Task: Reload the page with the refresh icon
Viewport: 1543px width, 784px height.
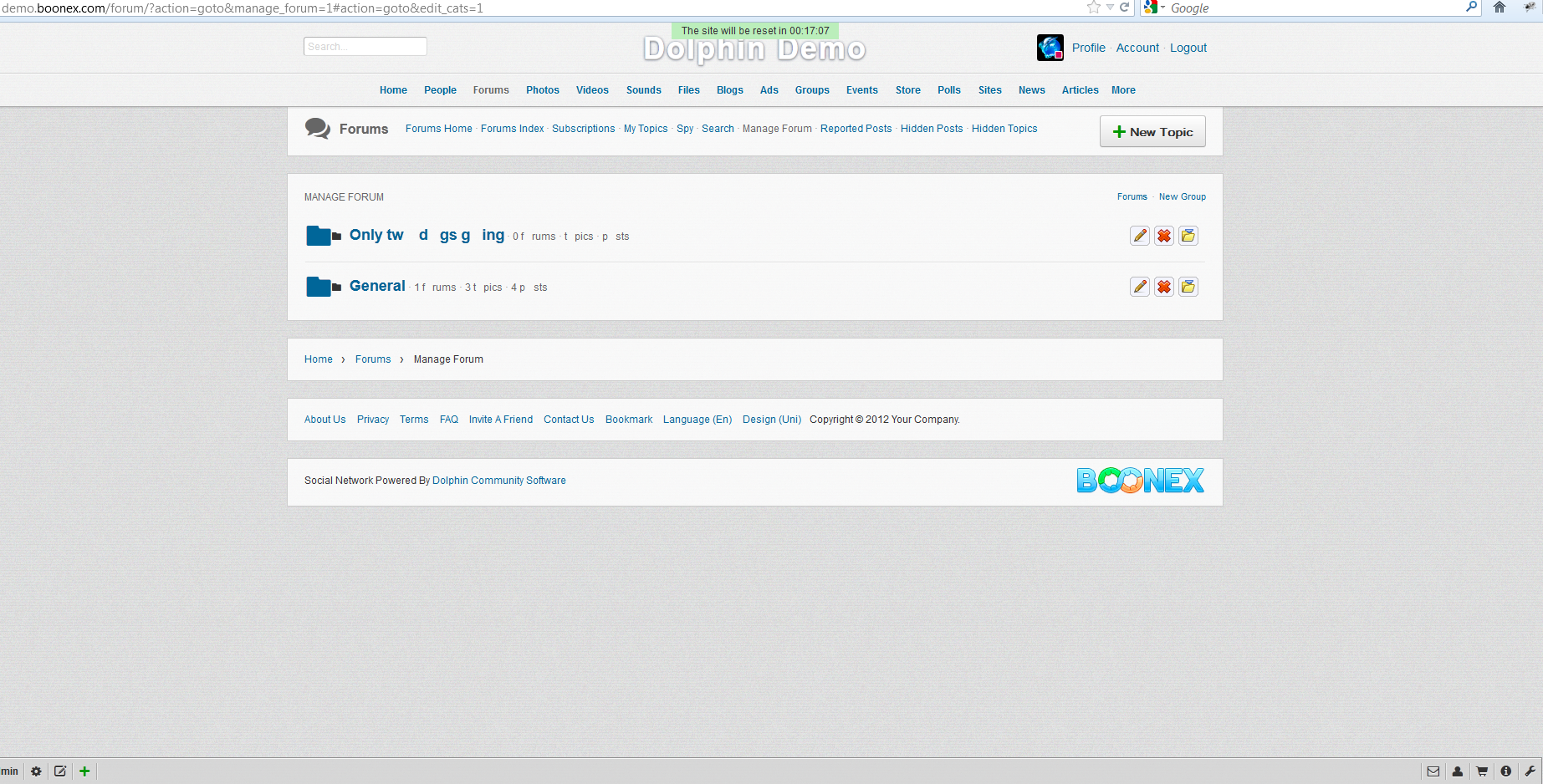Action: tap(1125, 8)
